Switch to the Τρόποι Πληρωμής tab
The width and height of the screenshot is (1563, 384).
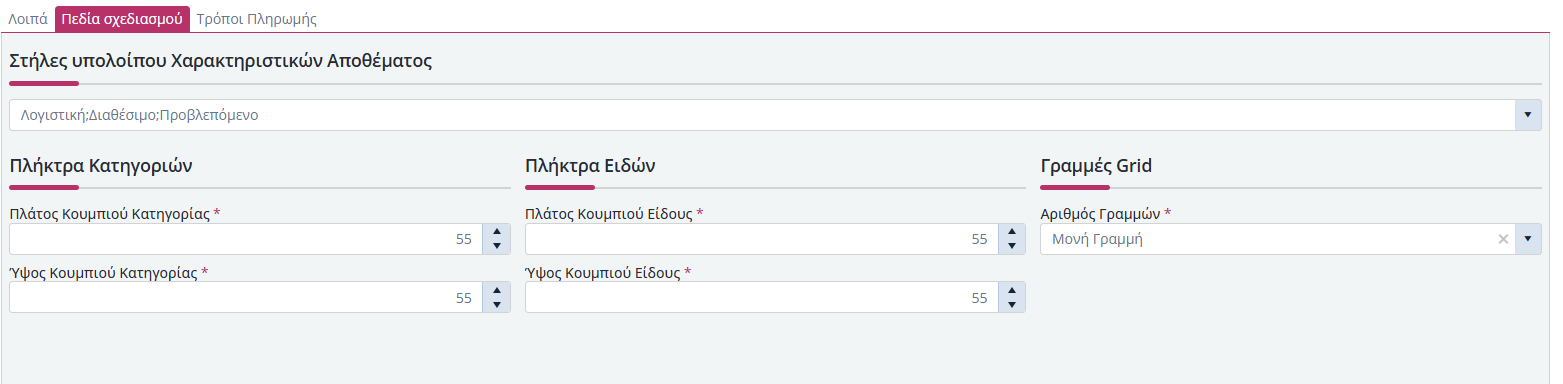(x=258, y=19)
